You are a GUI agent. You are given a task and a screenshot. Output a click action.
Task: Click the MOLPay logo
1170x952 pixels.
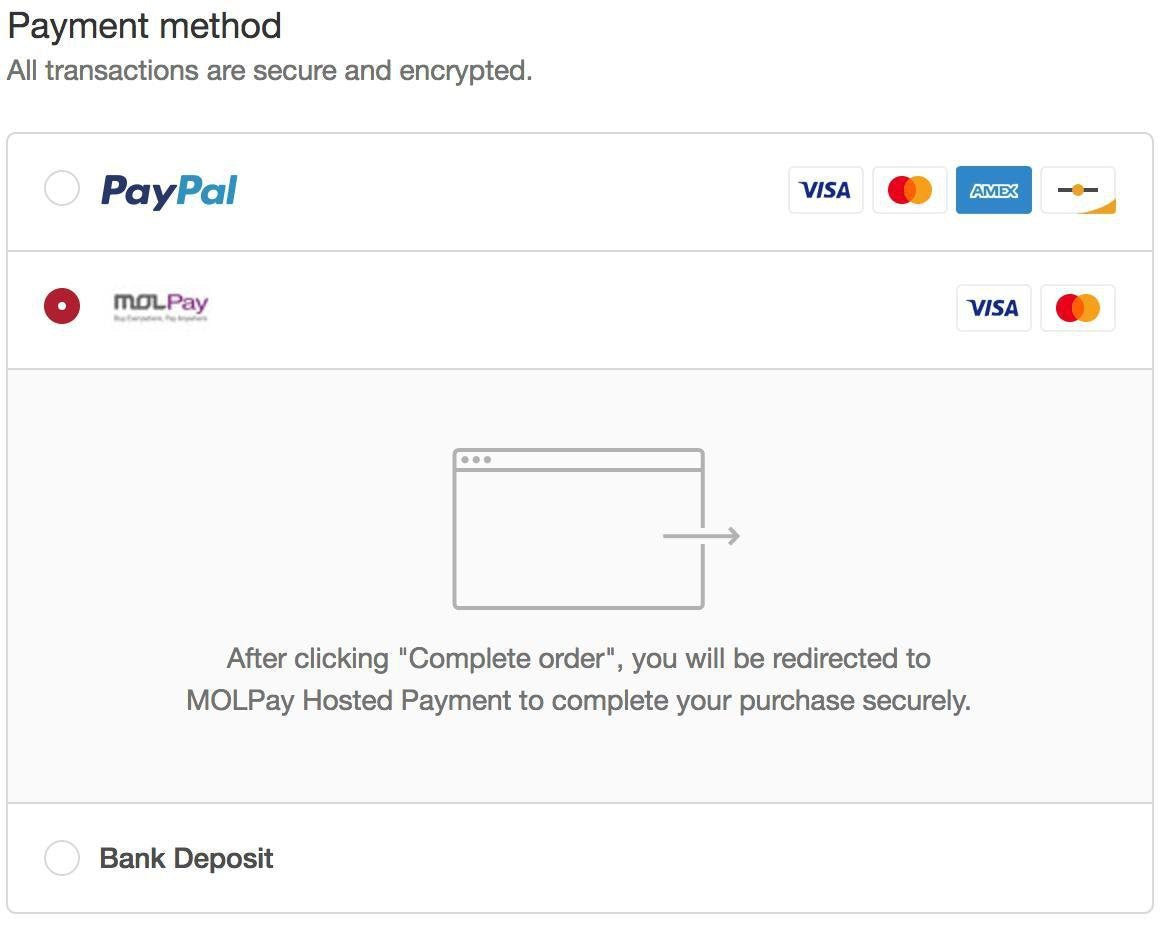(x=160, y=305)
